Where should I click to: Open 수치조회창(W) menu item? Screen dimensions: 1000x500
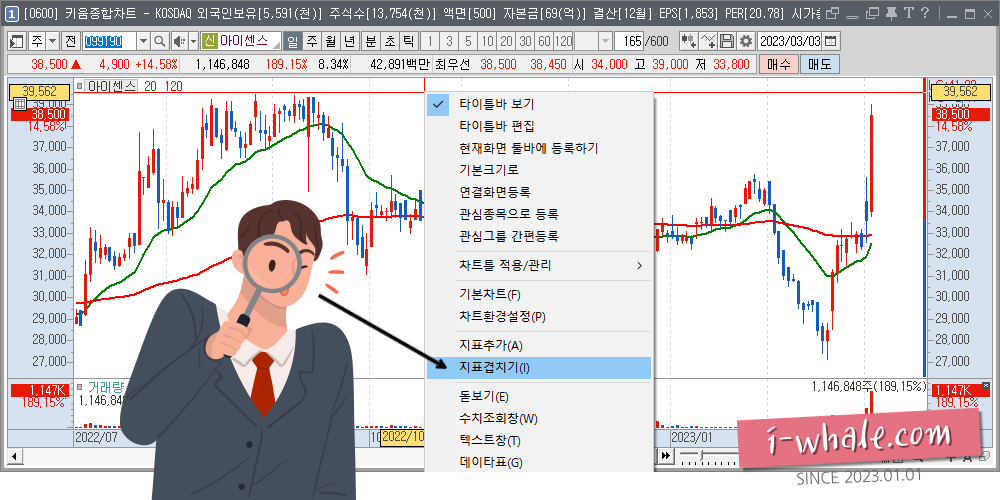point(539,419)
